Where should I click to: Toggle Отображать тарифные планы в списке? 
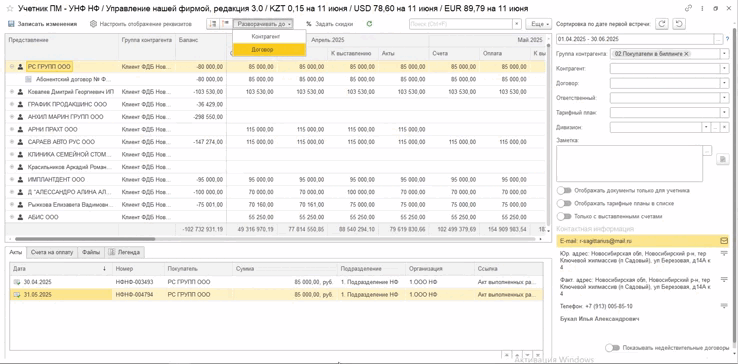(x=563, y=203)
